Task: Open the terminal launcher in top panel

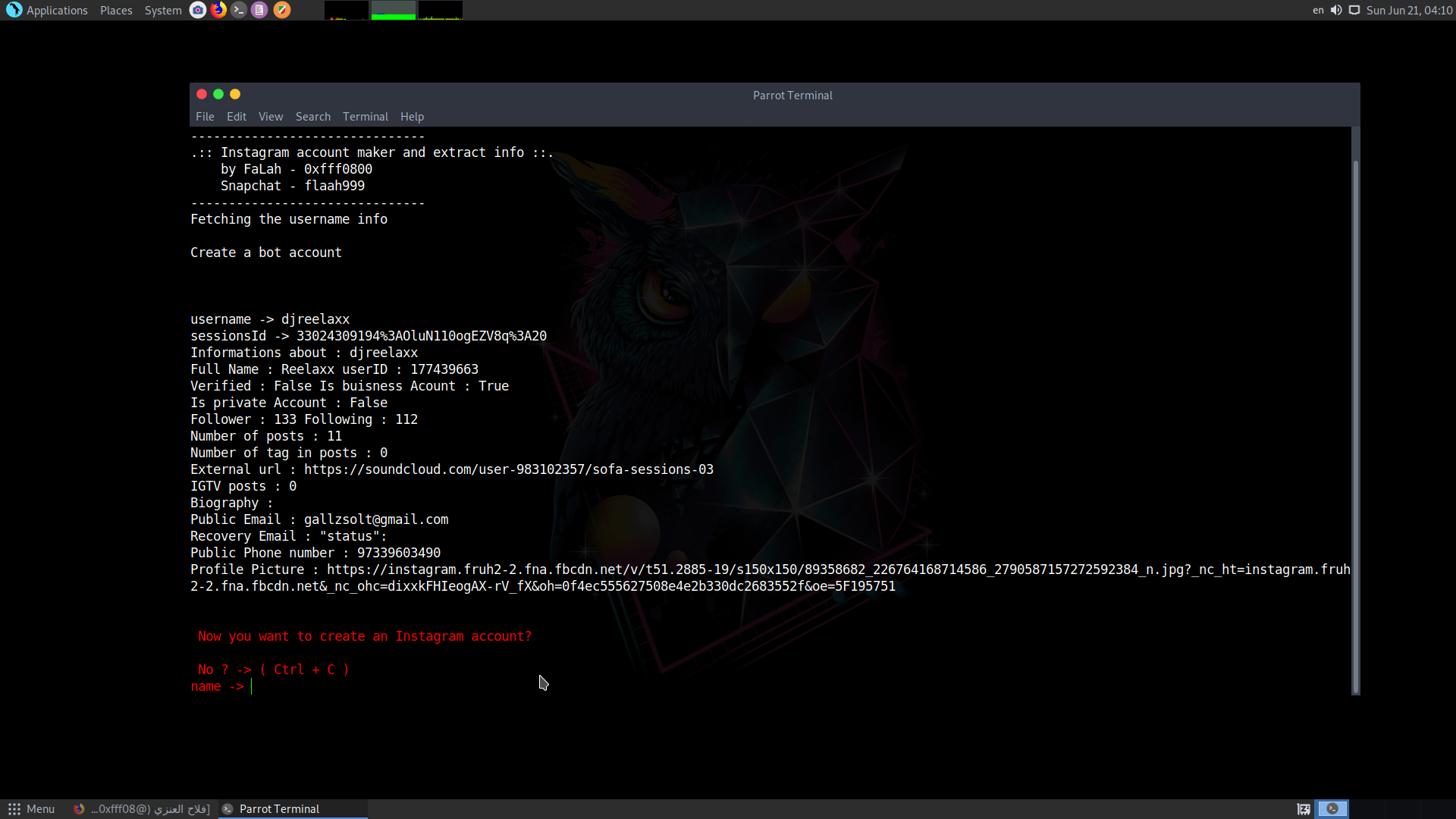Action: [x=239, y=10]
